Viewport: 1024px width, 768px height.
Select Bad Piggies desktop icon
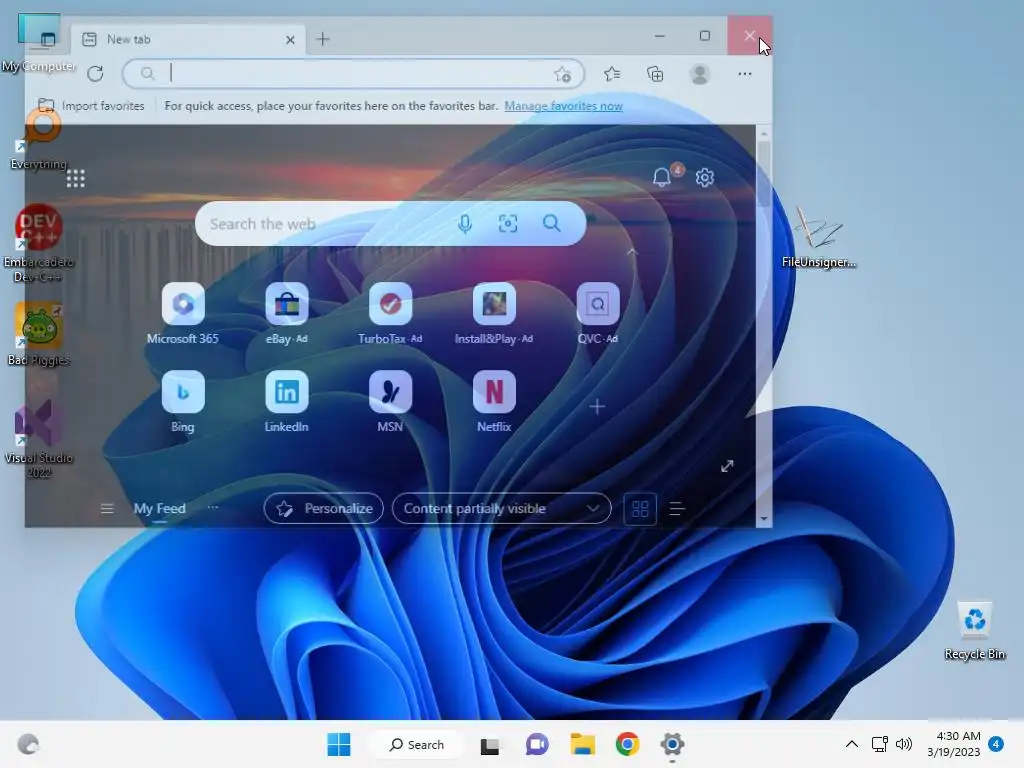(x=39, y=334)
